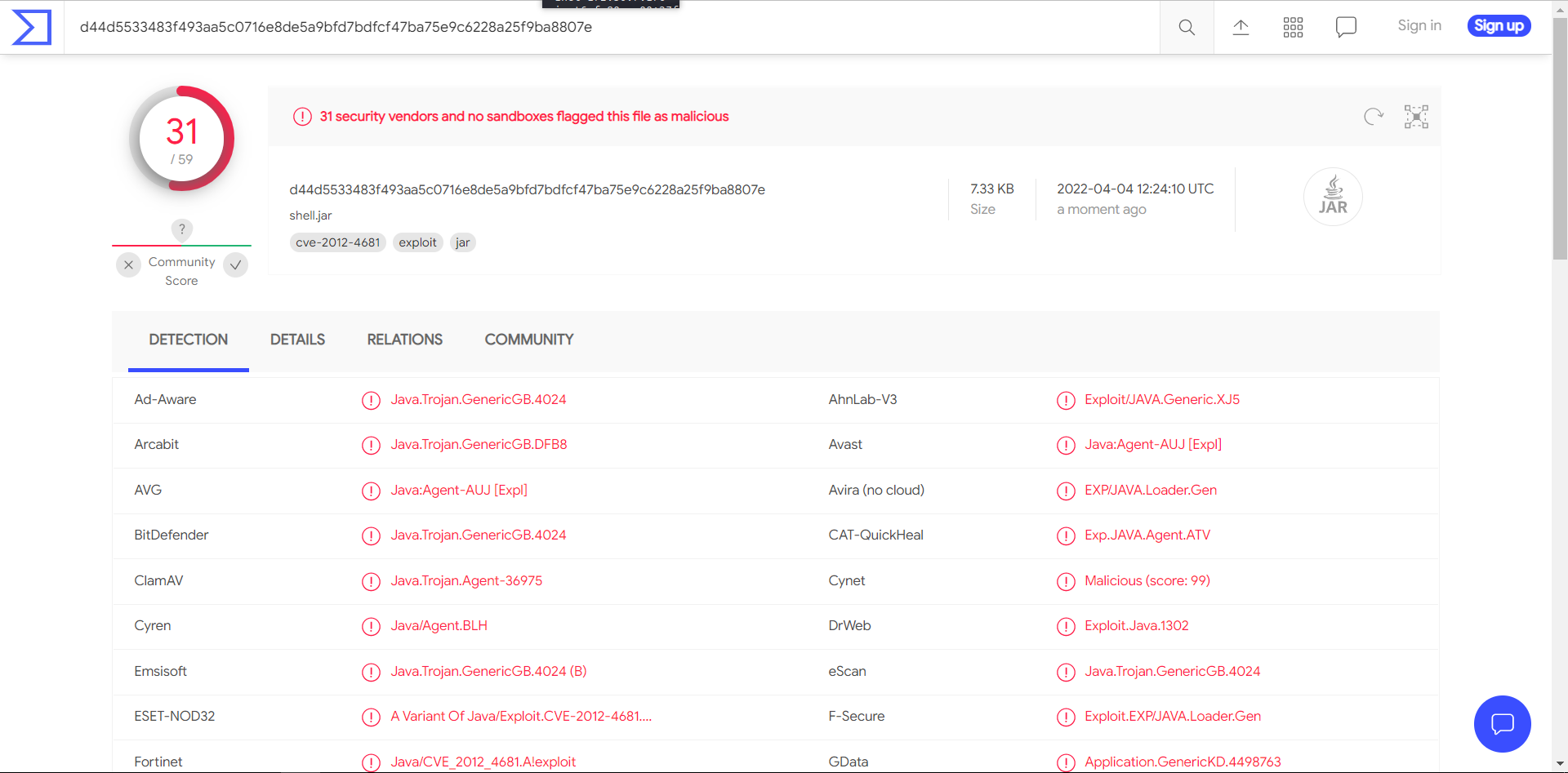The width and height of the screenshot is (1568, 773).
Task: Click warning icon in Arcabit row
Action: 371,445
